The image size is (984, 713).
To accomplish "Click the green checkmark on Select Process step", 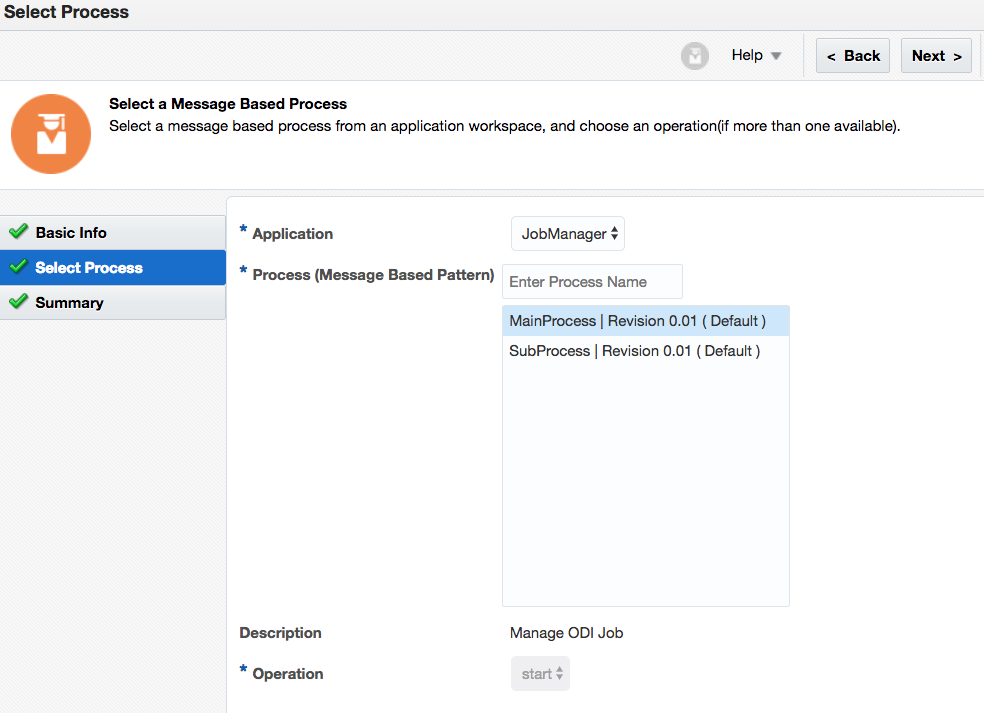I will click(x=18, y=267).
